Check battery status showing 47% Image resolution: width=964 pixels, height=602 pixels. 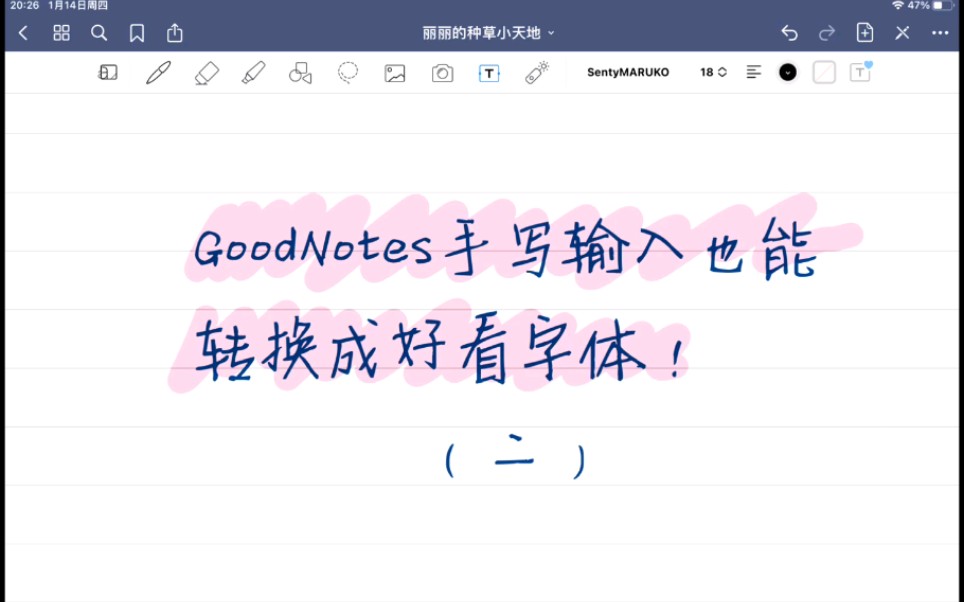pyautogui.click(x=930, y=6)
